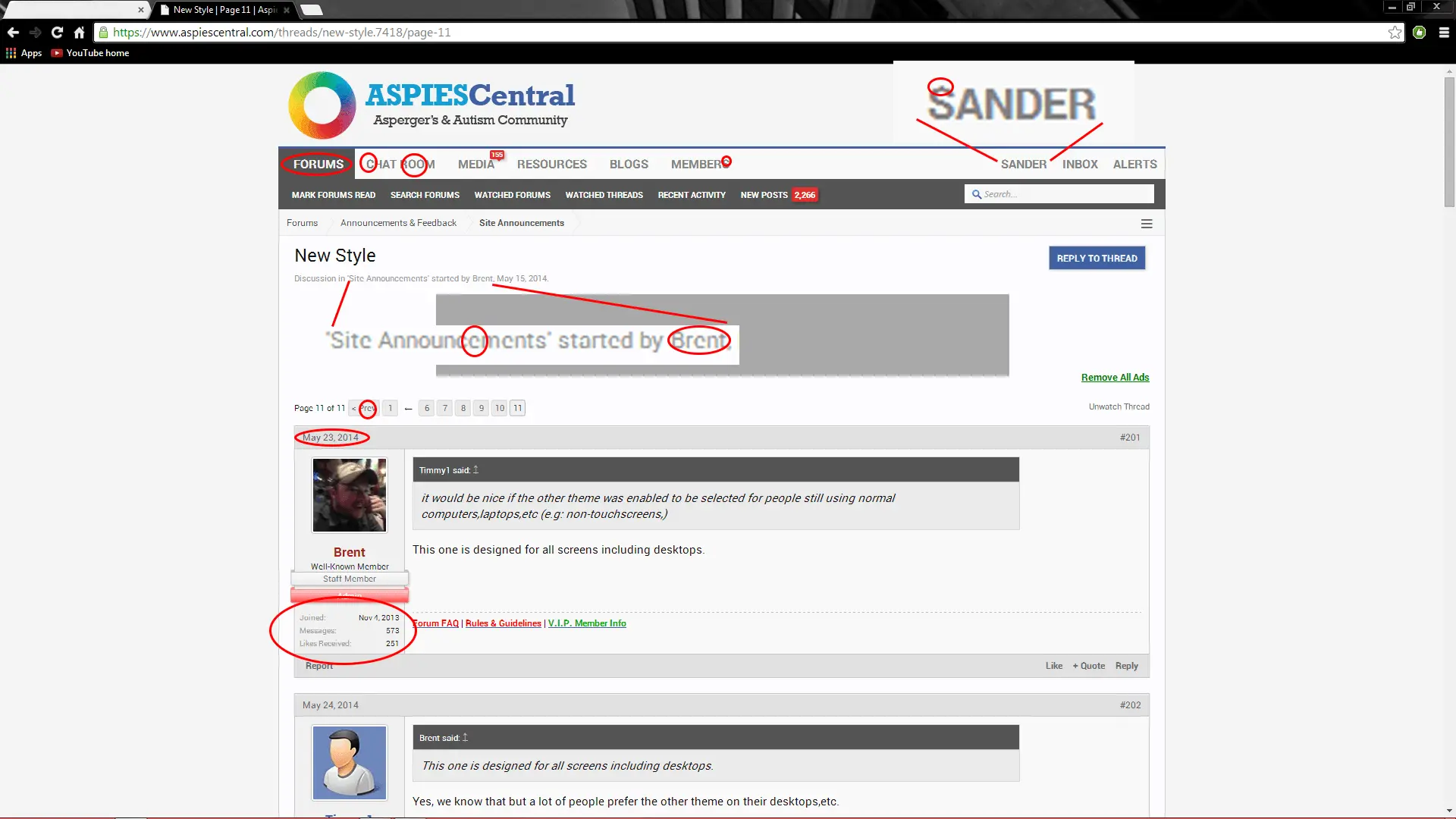Open SANDER account menu
Image resolution: width=1456 pixels, height=819 pixels.
click(1023, 164)
